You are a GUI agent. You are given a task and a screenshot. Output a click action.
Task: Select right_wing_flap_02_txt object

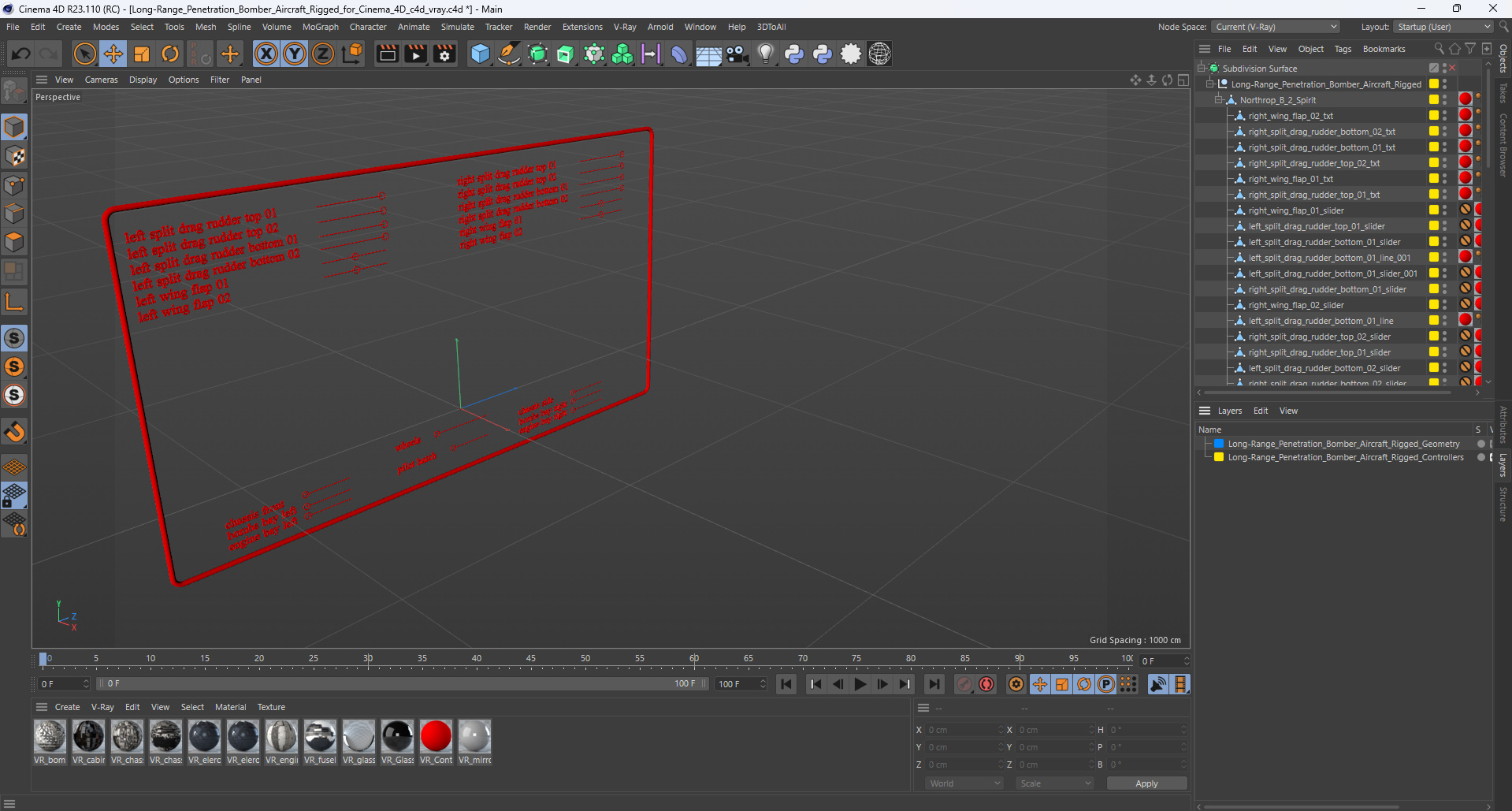[x=1291, y=116]
